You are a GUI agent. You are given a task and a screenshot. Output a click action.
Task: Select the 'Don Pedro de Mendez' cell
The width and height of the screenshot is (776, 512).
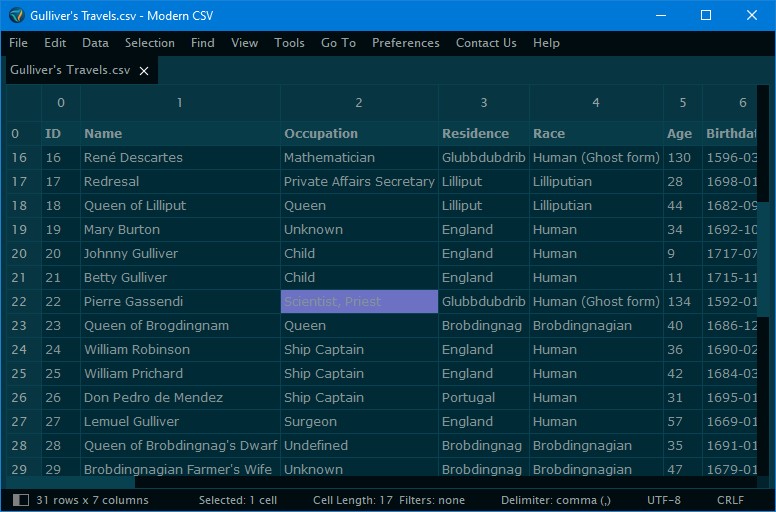click(x=180, y=398)
